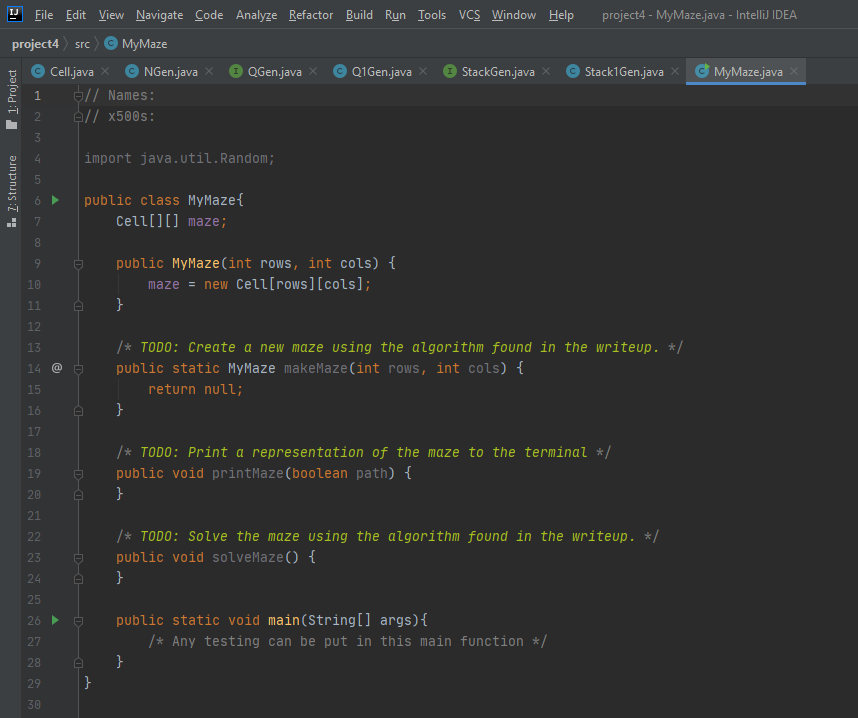Image resolution: width=858 pixels, height=718 pixels.
Task: Click the Cell.java class file icon
Action: tap(38, 71)
